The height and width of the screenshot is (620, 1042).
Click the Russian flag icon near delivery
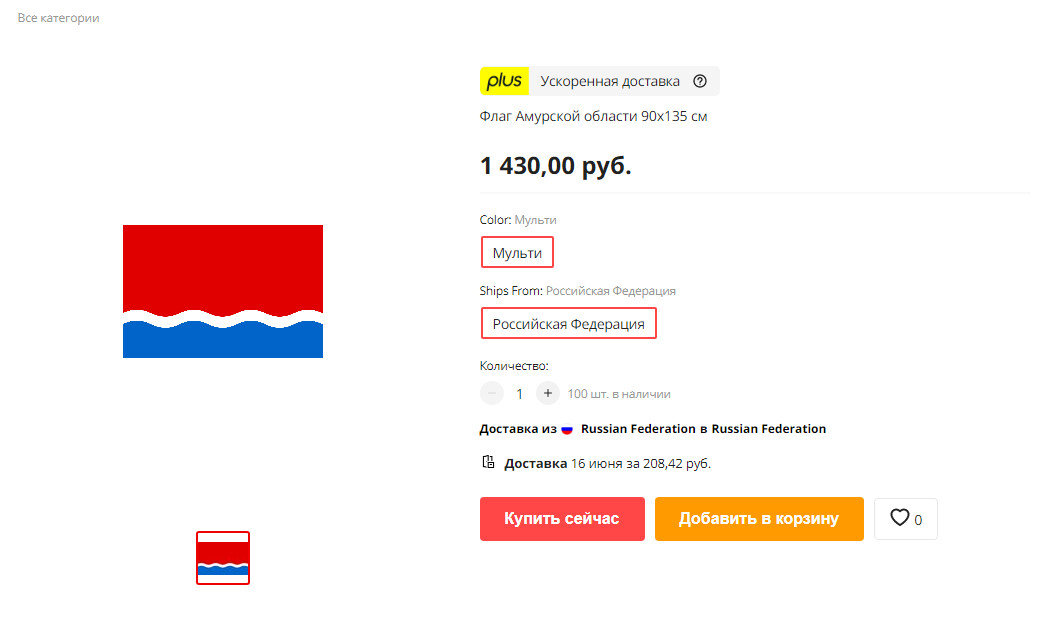pos(567,429)
